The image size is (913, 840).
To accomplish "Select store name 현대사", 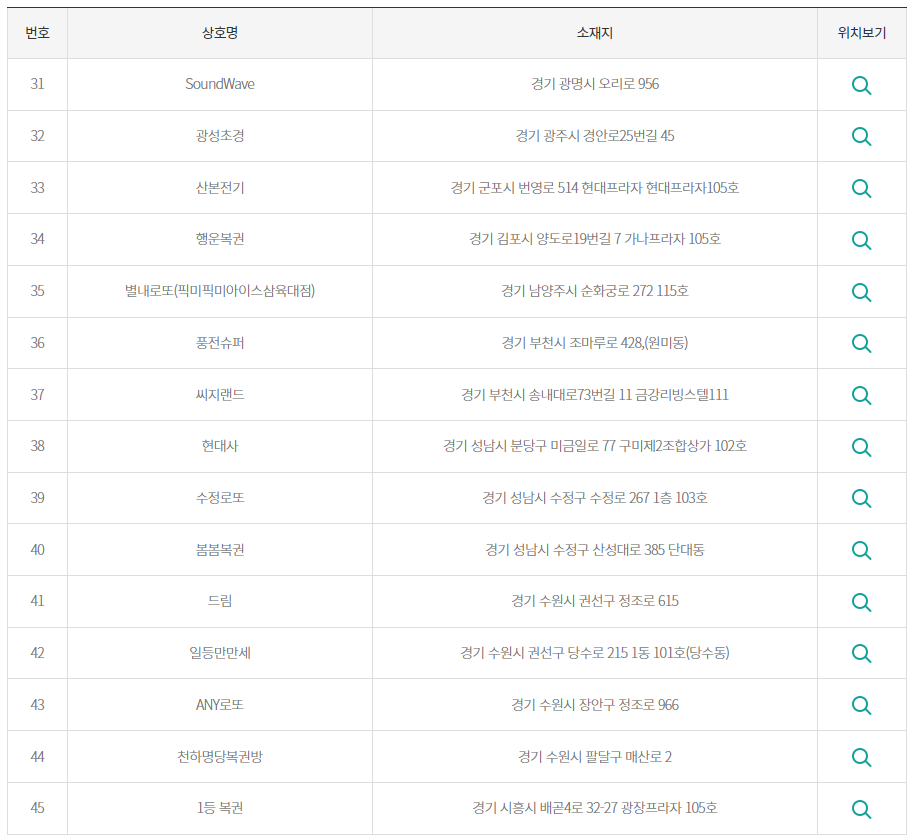I will [220, 445].
